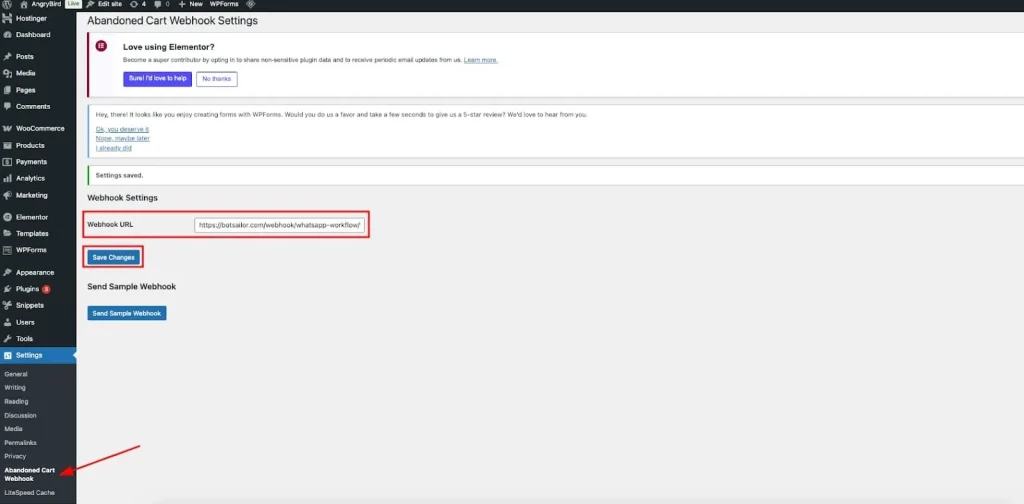Open the Media library sidebar icon

pyautogui.click(x=7, y=73)
